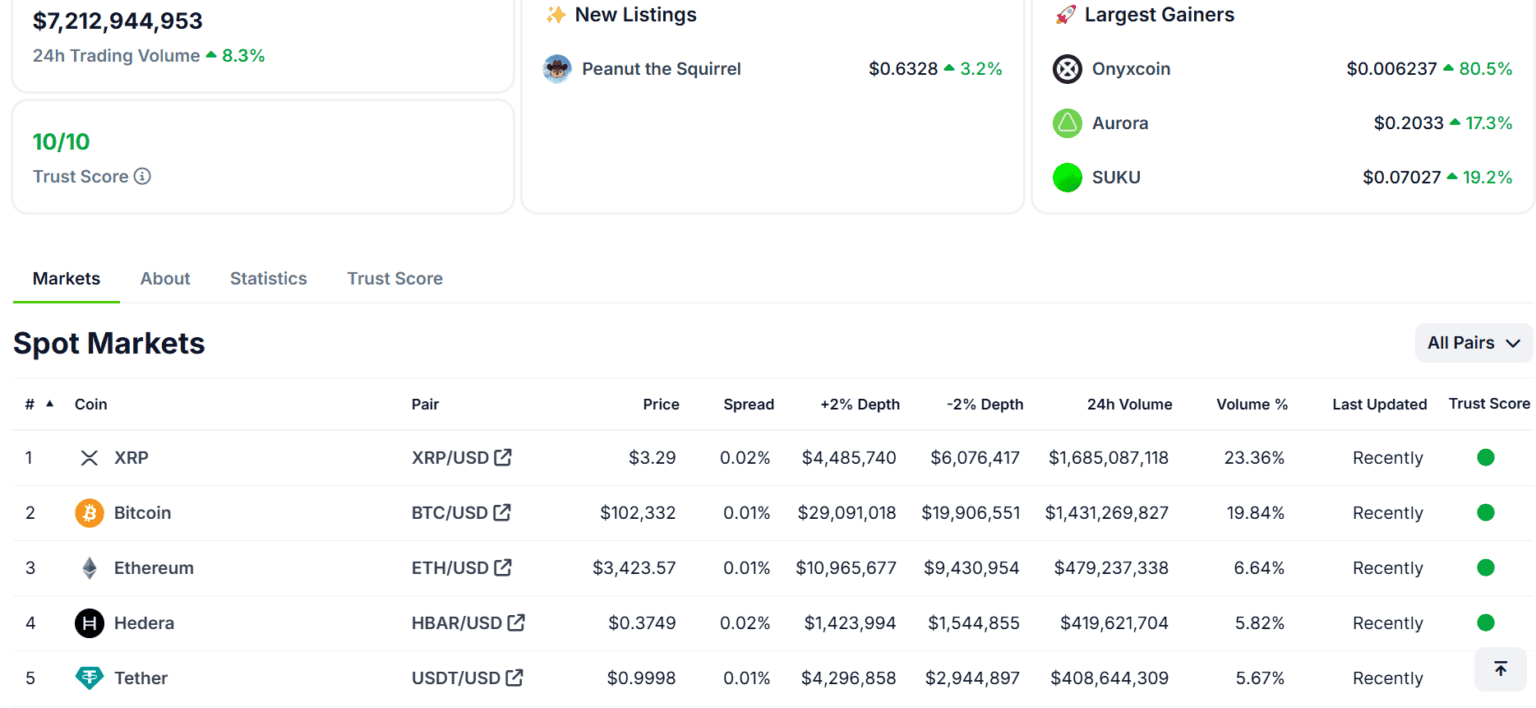Click the Bitcoin coin icon
Screen dimensions: 1536x708
tap(89, 513)
